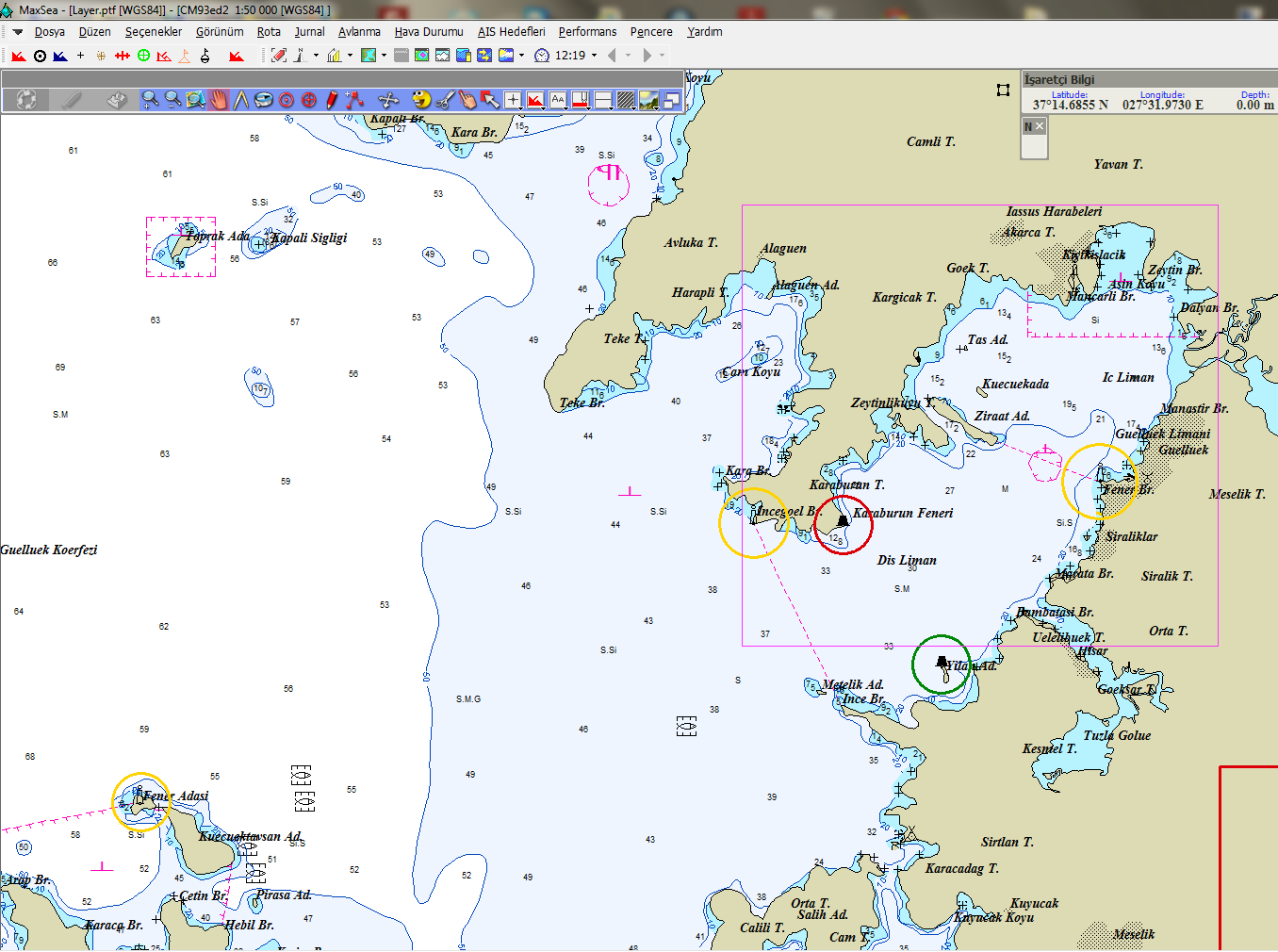Screen dimensions: 1278x952
Task: Open the toolbar options arrow before Dosya
Action: point(17,32)
